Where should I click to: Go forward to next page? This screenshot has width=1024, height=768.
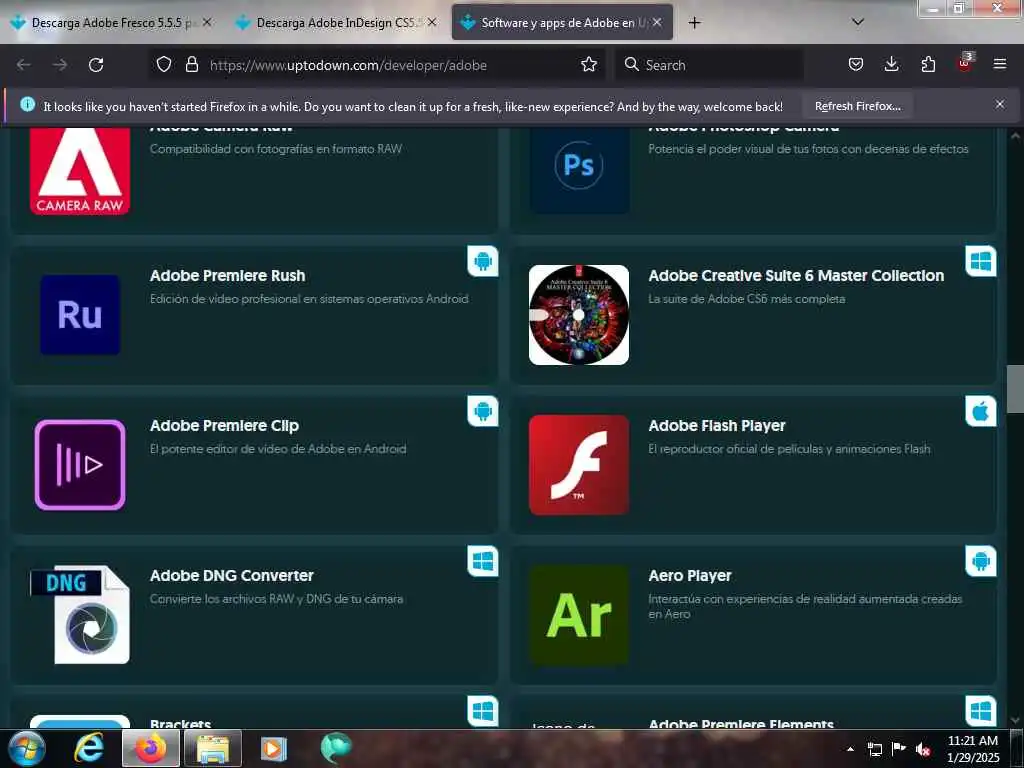(x=60, y=65)
